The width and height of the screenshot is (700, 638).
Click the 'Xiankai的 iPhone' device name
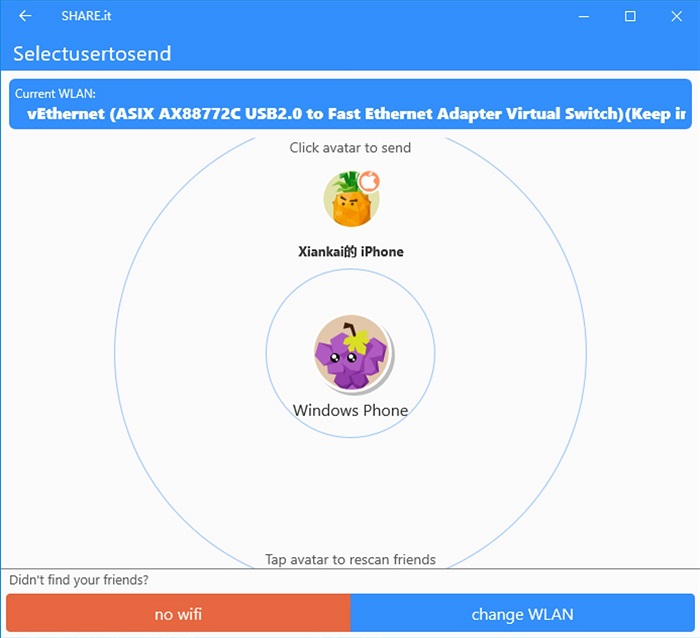pos(351,252)
